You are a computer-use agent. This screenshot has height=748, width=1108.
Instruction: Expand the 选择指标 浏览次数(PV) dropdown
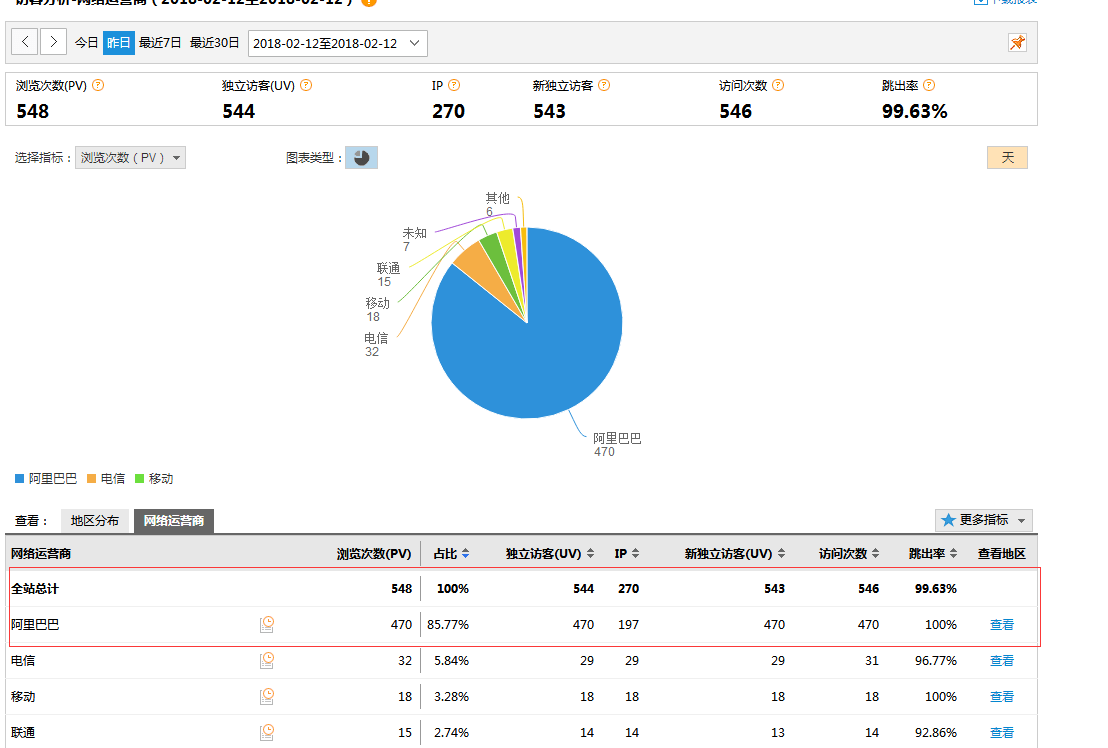(x=130, y=158)
